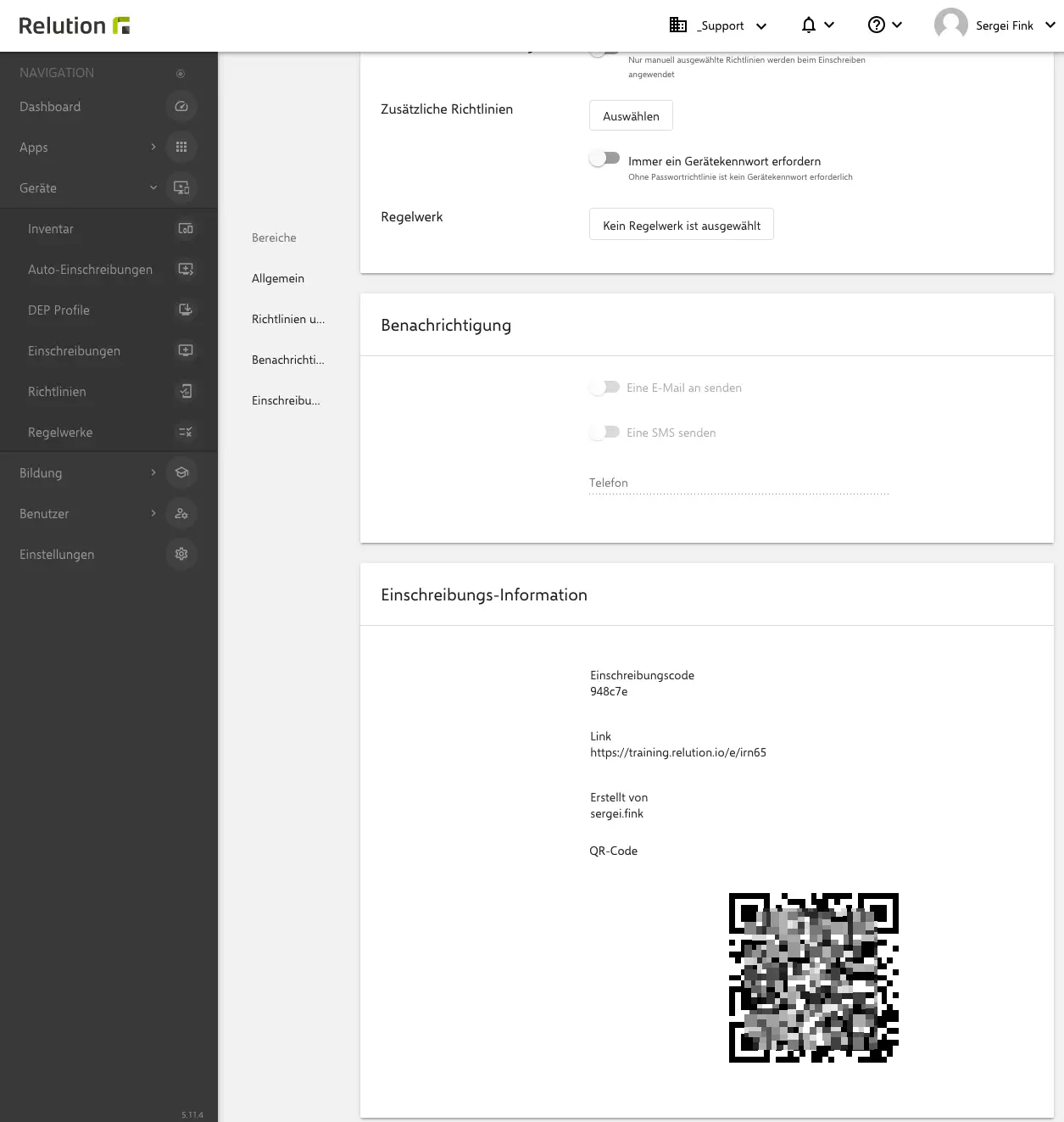This screenshot has width=1064, height=1122.
Task: Click the help question mark icon
Action: pos(877,25)
